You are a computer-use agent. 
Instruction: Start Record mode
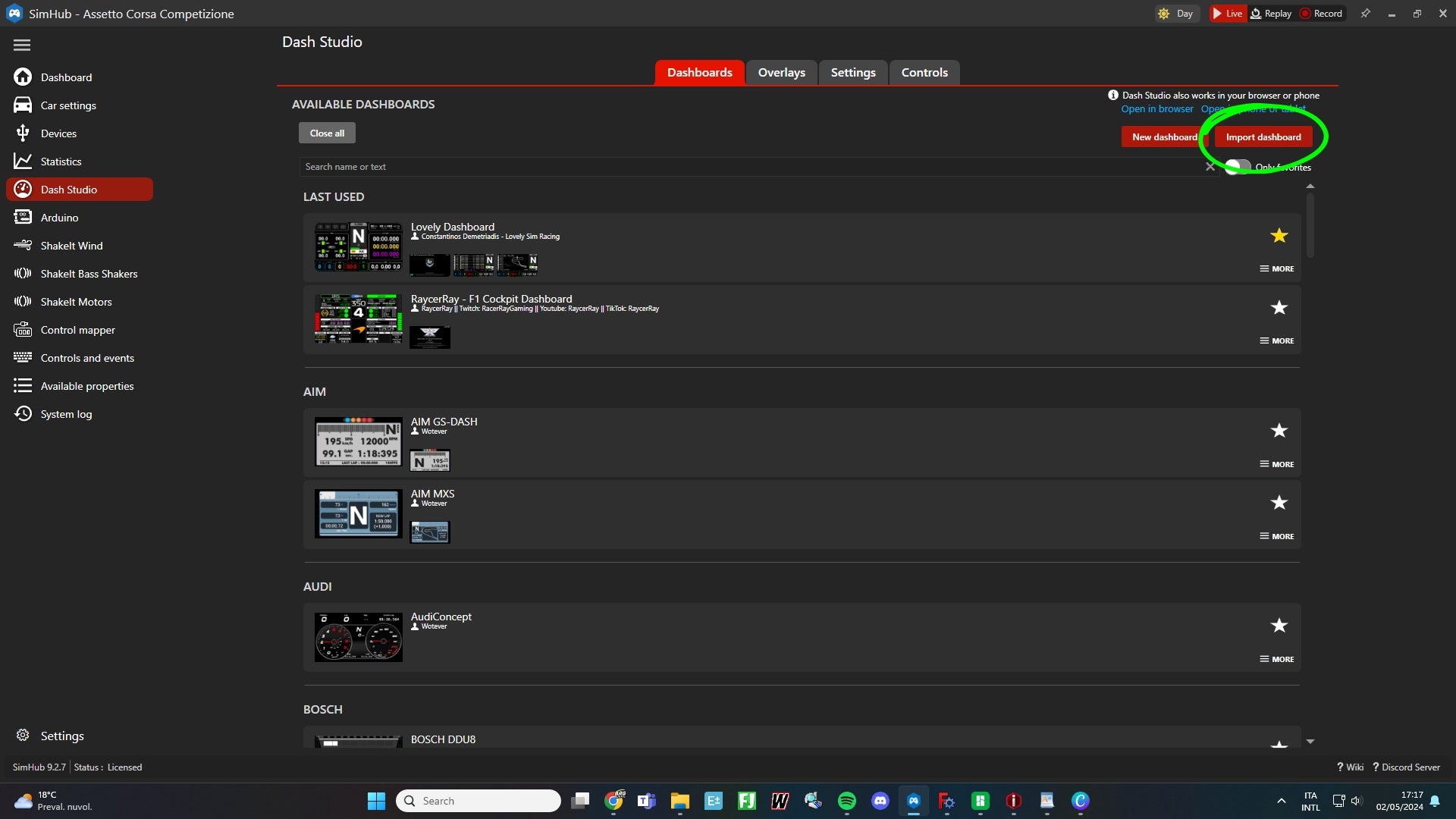(1321, 14)
